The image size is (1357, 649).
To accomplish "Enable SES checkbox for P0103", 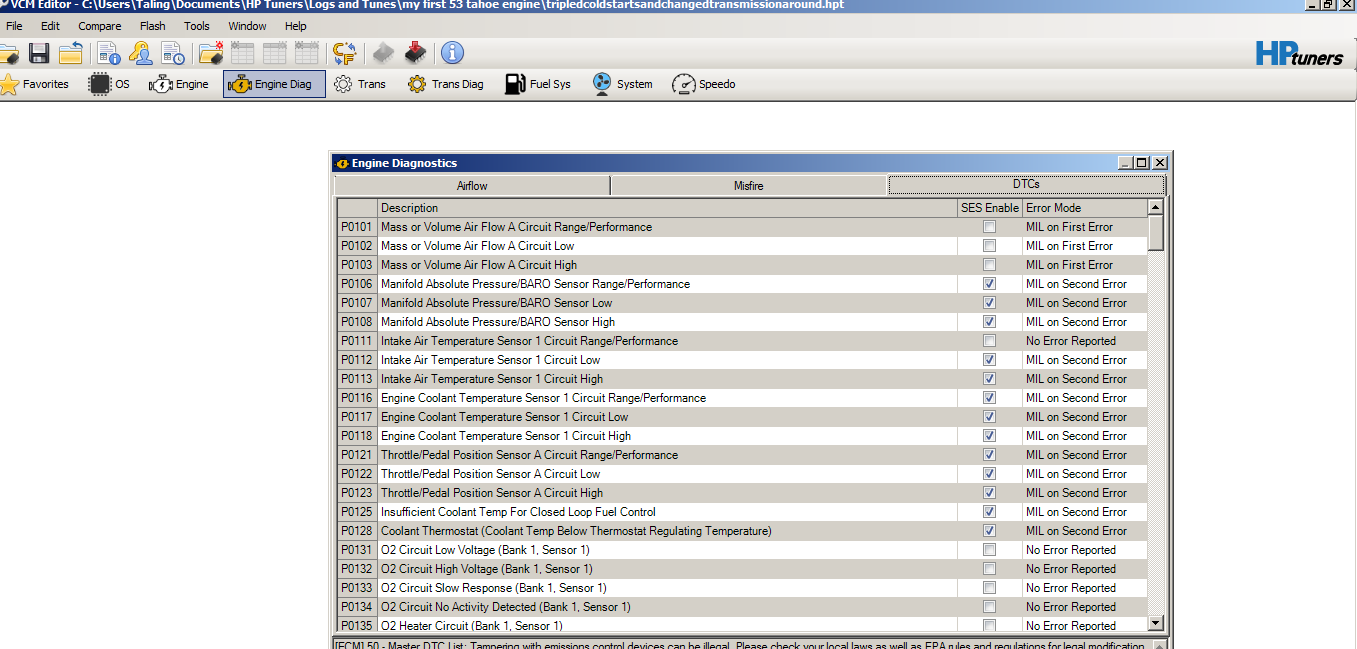I will tap(989, 265).
